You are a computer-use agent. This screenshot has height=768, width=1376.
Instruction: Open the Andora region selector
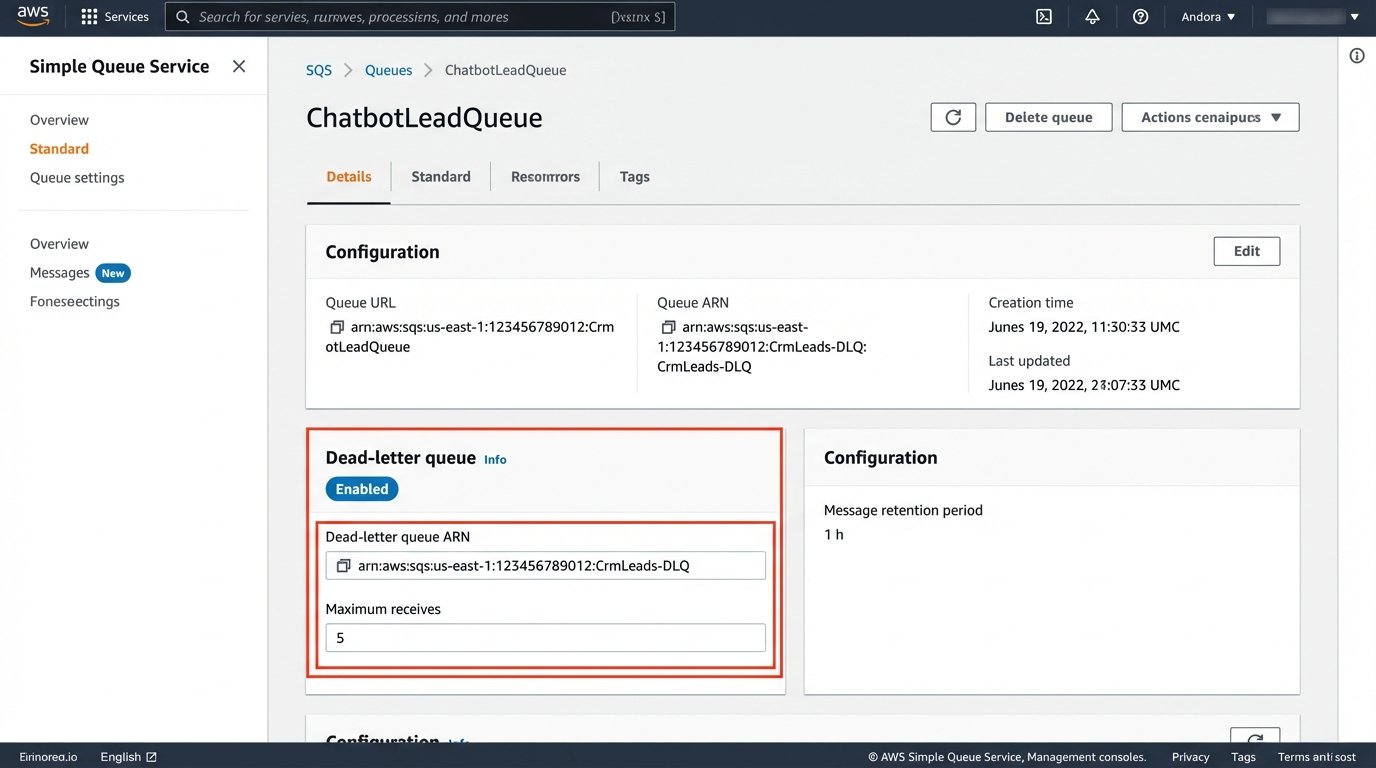click(1207, 16)
